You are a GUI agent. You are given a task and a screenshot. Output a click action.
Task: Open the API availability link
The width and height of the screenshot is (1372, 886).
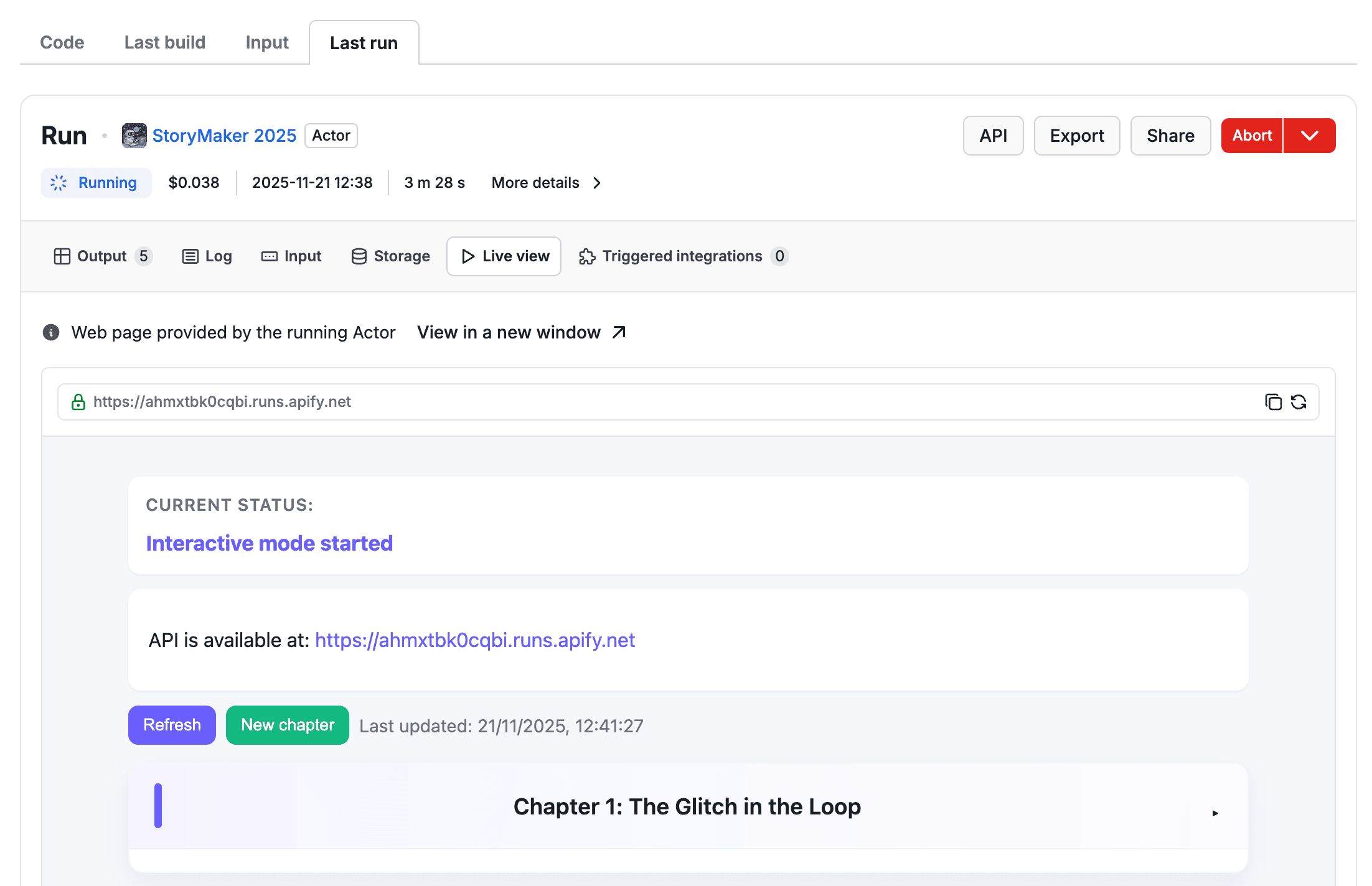[474, 640]
